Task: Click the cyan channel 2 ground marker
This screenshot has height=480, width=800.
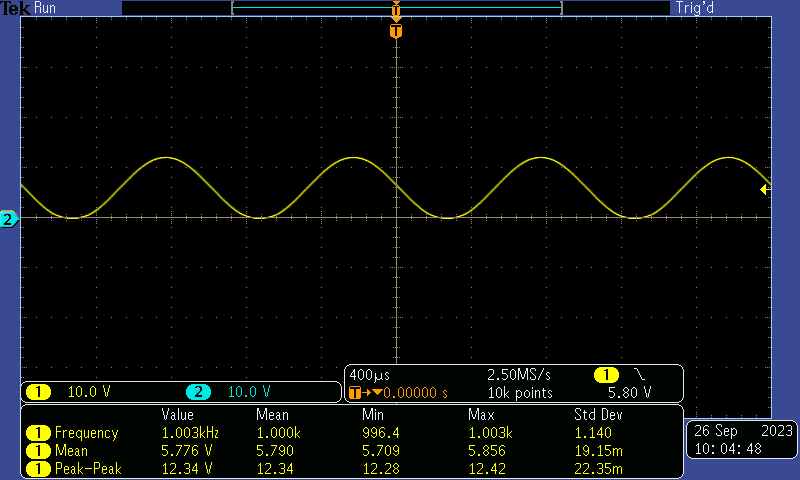Action: pyautogui.click(x=8, y=219)
